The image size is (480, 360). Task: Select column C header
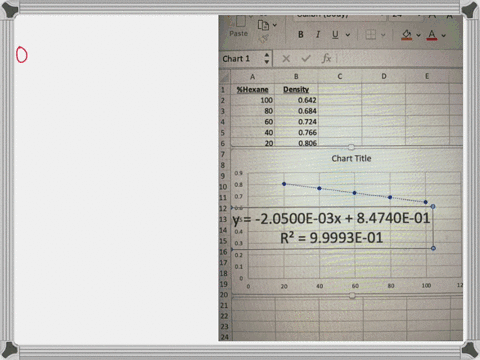(340, 77)
